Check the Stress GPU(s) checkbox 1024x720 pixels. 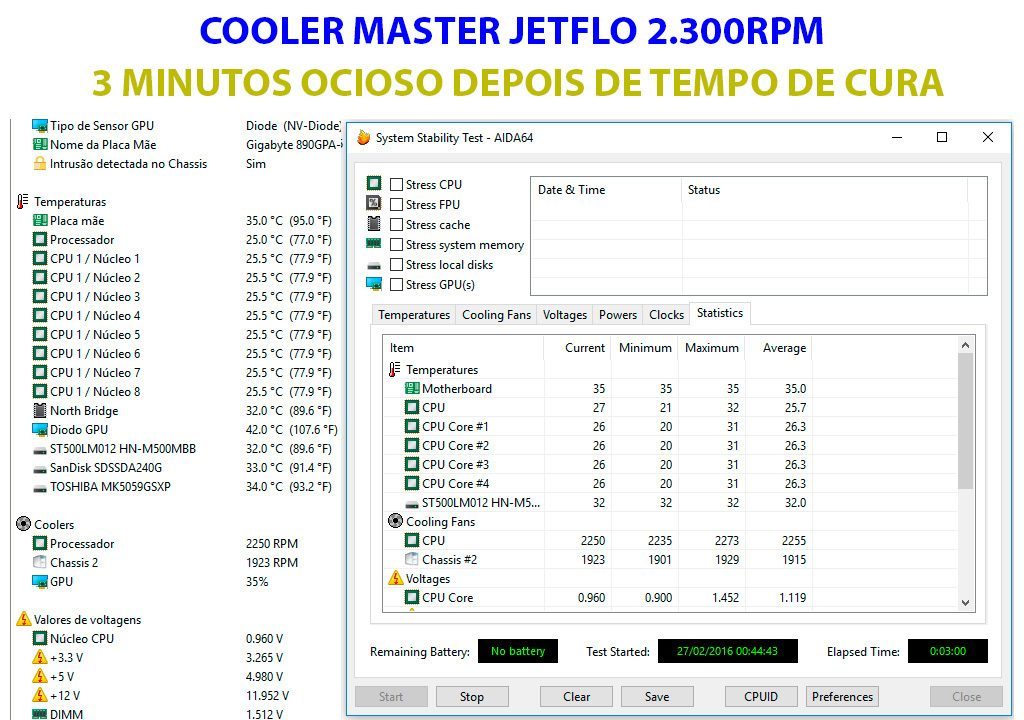click(396, 285)
